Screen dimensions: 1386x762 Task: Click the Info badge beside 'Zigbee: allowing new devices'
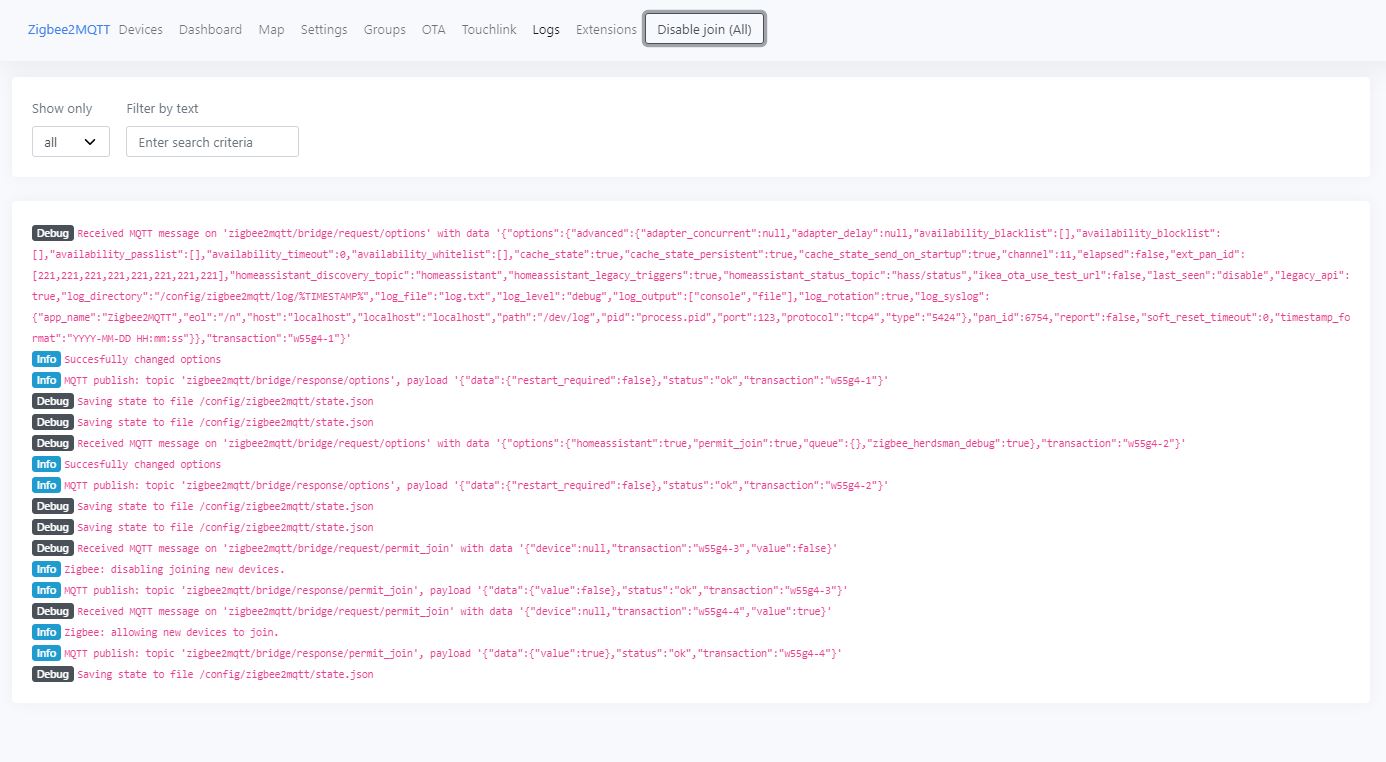pos(46,632)
